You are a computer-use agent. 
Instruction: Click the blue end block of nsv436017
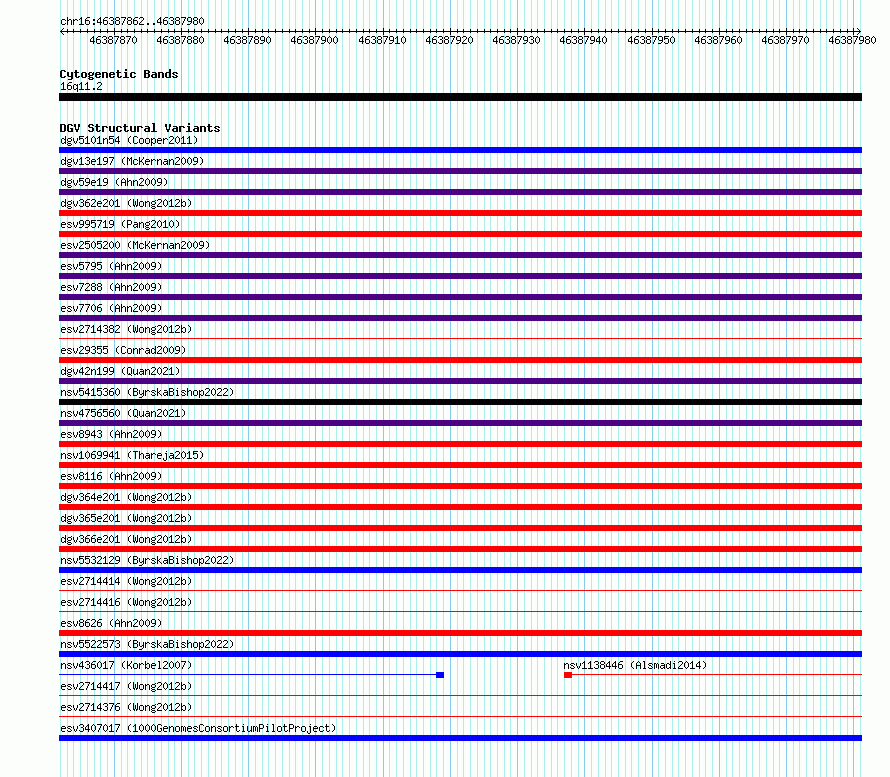(x=440, y=675)
